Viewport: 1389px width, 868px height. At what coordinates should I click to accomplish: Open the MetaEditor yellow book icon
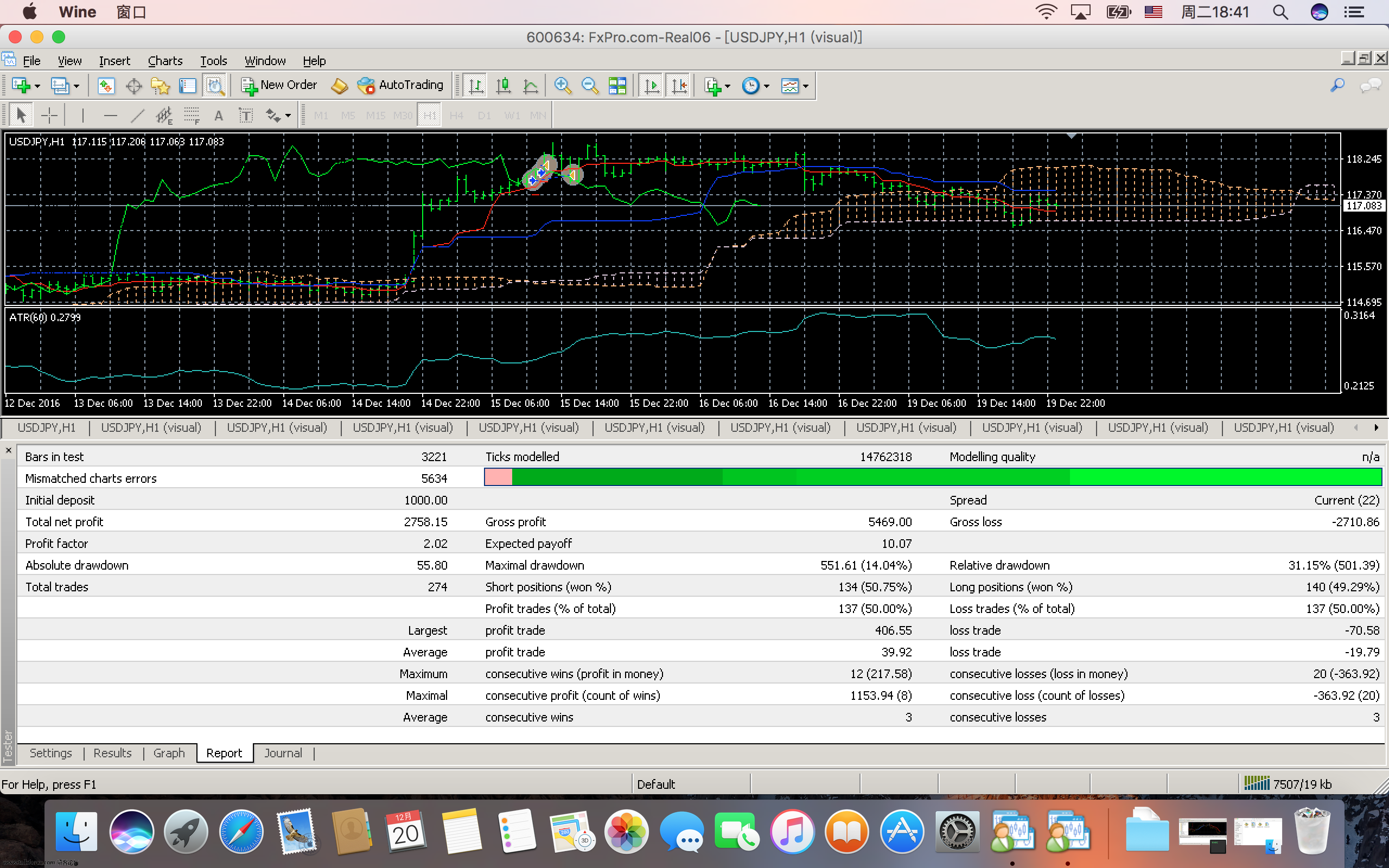(x=339, y=86)
